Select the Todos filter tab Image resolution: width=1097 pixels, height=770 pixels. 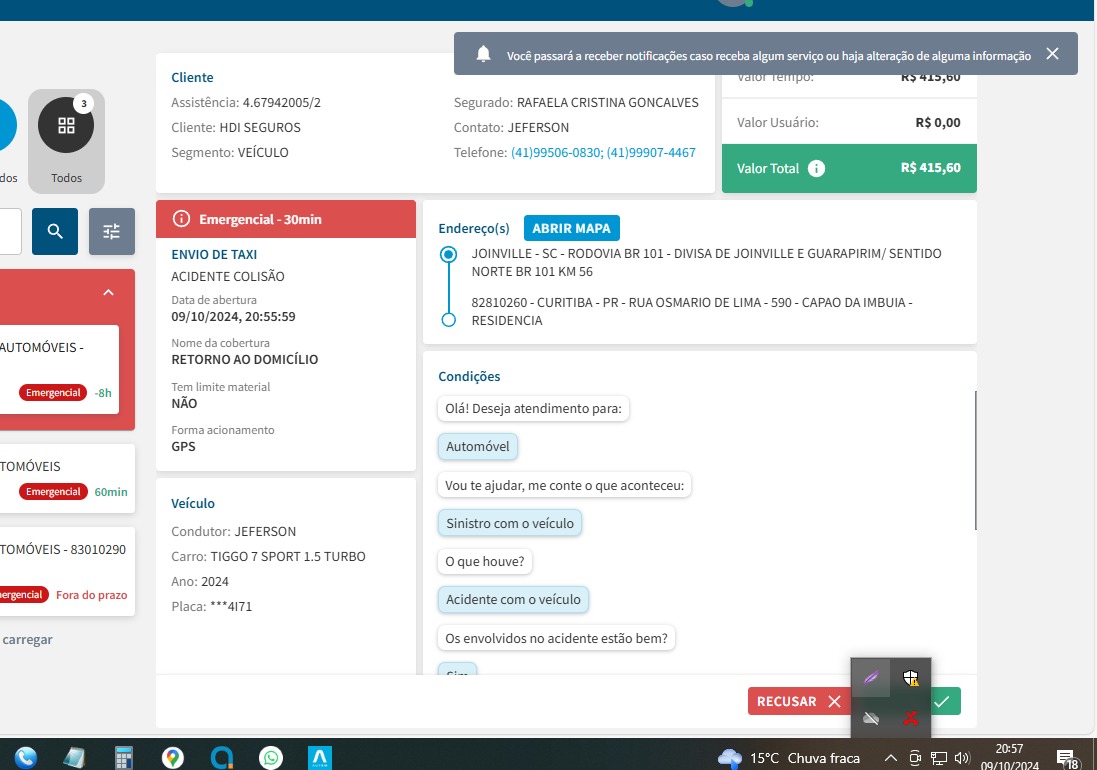coord(66,141)
